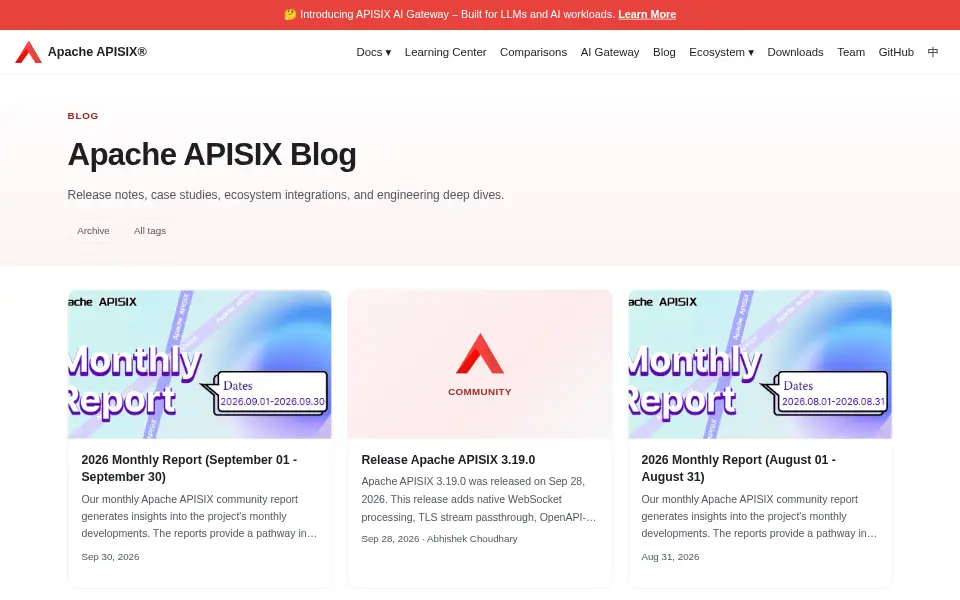Click the 3.19.0 release summary text
The image size is (960, 600).
point(478,499)
